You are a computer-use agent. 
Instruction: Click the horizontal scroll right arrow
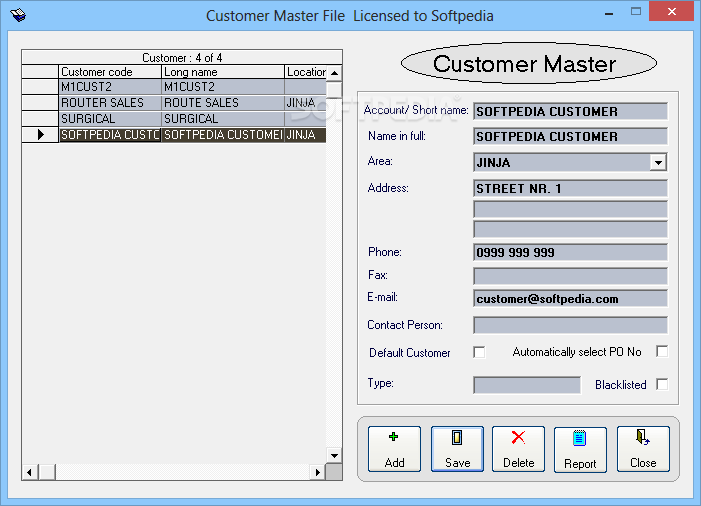(318, 472)
